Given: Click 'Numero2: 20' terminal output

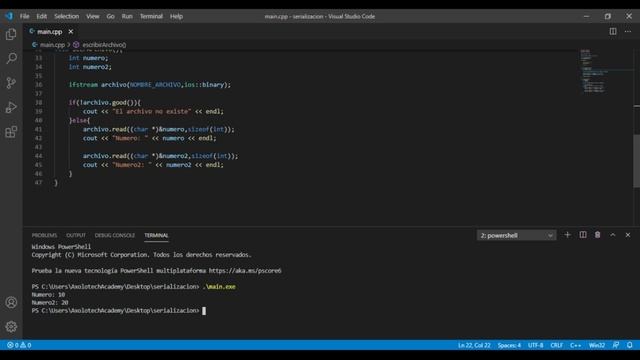Looking at the screenshot, I should point(50,302).
